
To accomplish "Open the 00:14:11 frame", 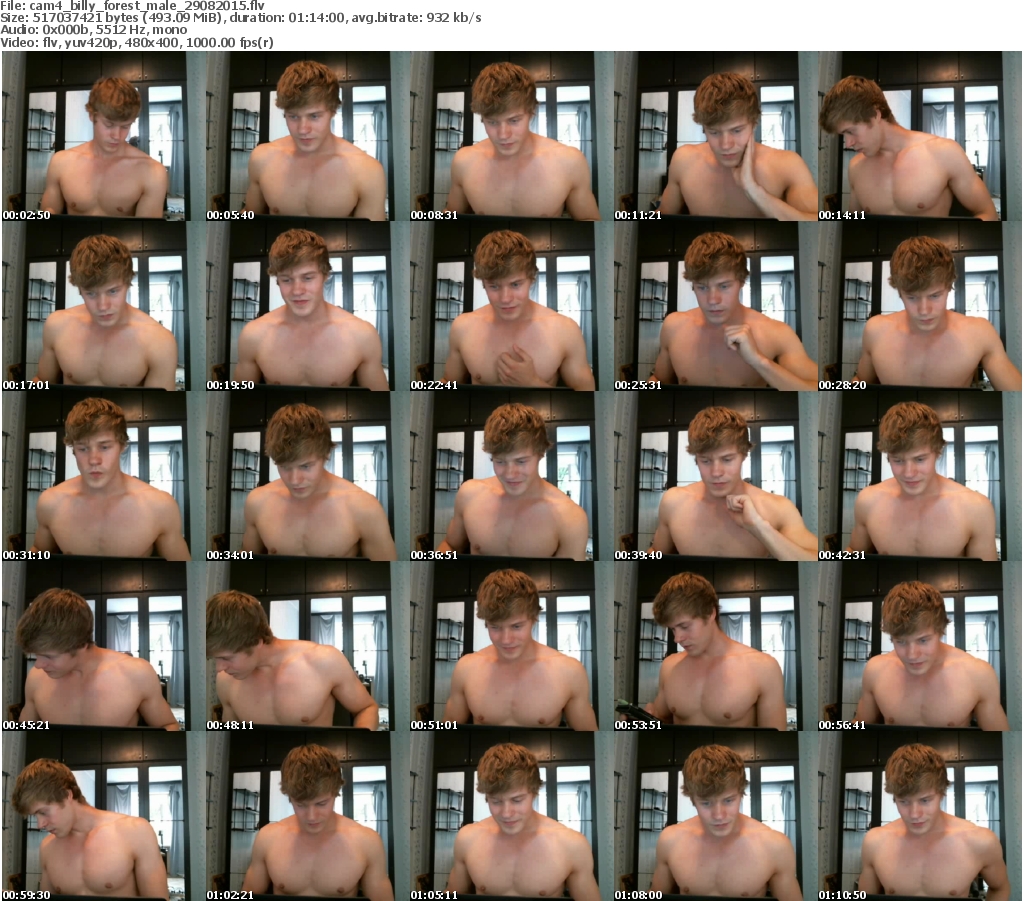I will pyautogui.click(x=920, y=136).
